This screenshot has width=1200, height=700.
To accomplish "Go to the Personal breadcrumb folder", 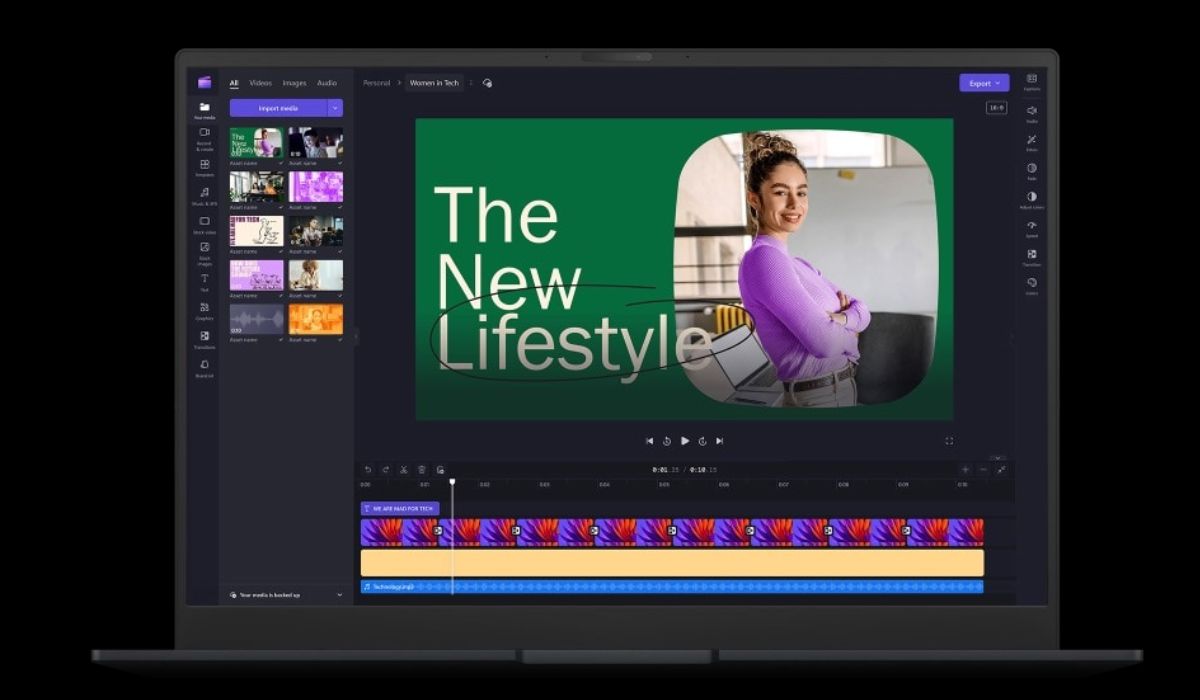I will (377, 83).
